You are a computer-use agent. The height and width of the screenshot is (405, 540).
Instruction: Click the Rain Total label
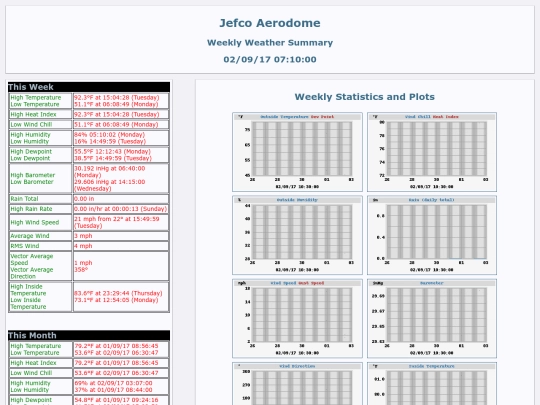24,199
